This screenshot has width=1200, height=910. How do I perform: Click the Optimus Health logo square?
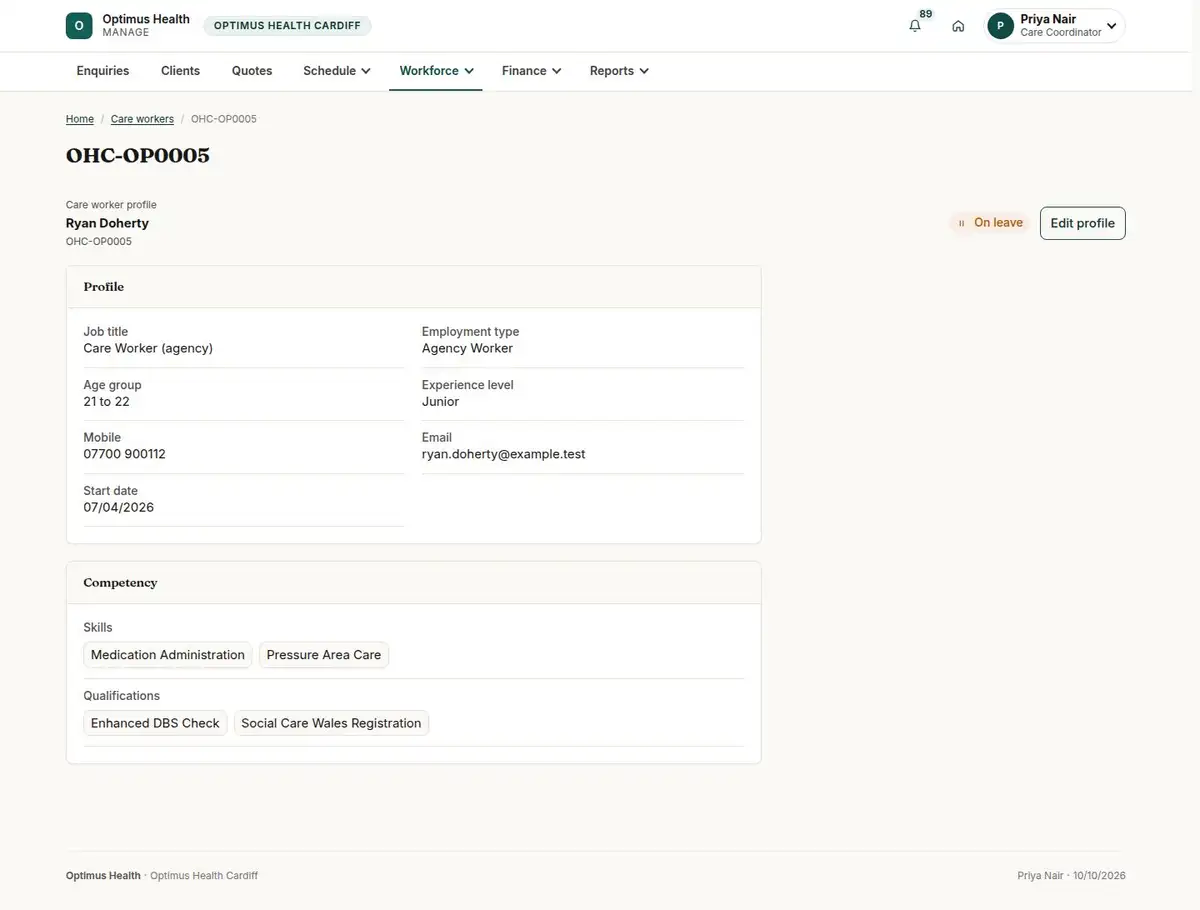tap(79, 26)
